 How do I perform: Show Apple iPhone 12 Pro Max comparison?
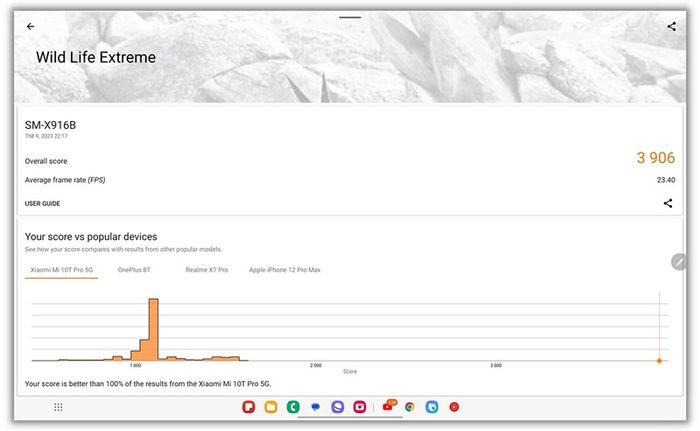tap(285, 270)
